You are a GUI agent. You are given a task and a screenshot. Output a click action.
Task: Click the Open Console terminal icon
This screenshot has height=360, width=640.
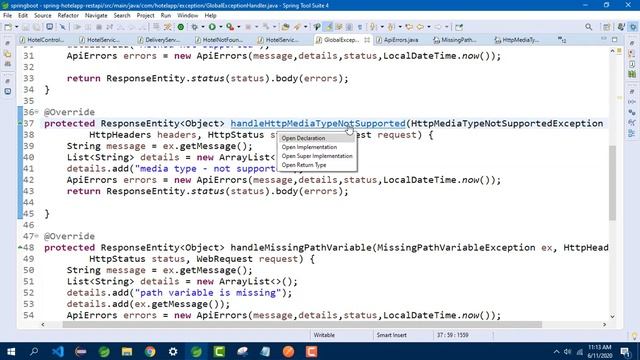click(x=49, y=27)
